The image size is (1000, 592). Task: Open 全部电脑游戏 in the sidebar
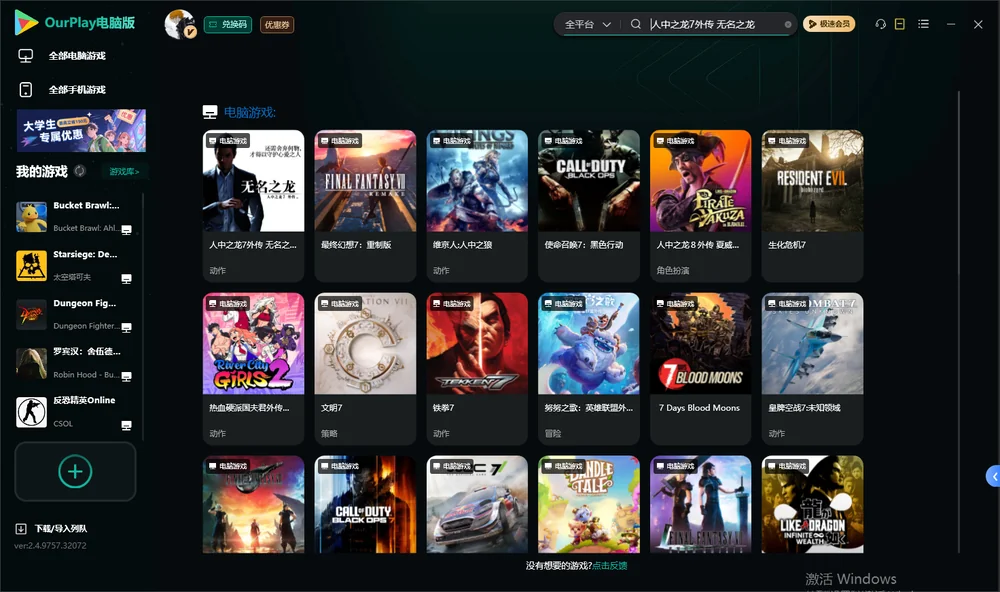click(62, 56)
